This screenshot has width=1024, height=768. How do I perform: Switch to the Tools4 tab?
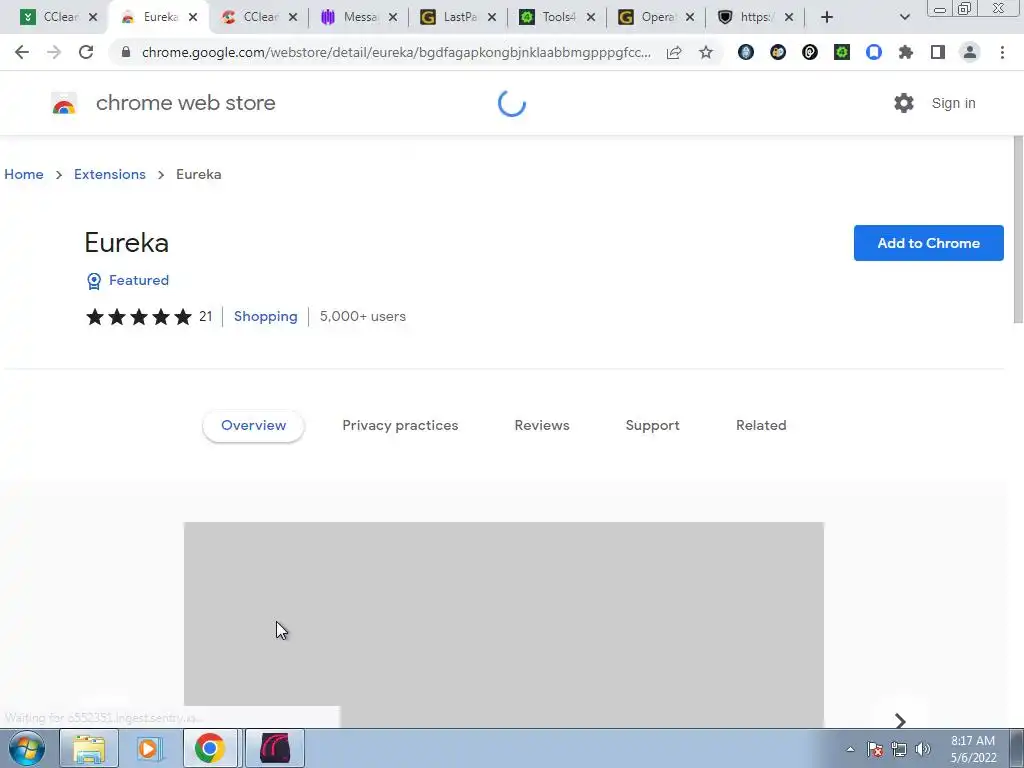click(556, 17)
